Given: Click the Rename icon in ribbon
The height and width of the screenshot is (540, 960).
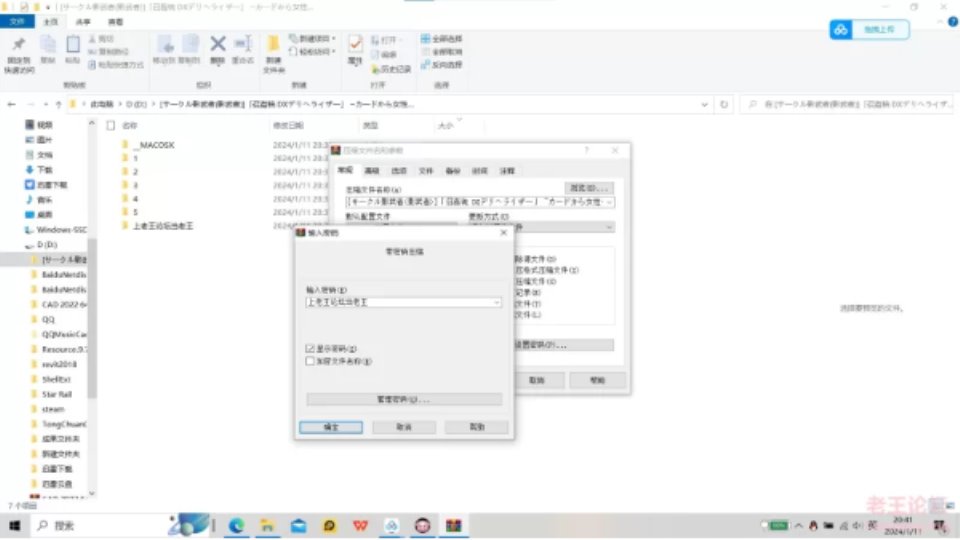Looking at the screenshot, I should [243, 50].
